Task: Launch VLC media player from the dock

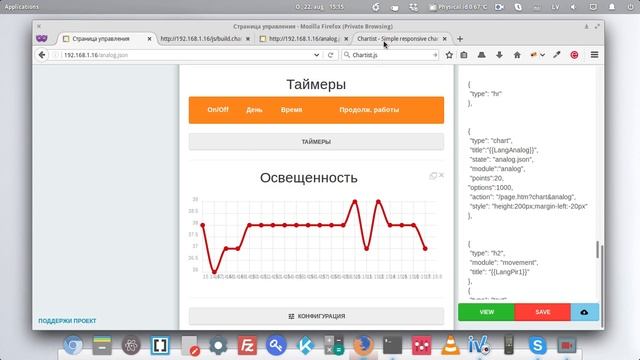Action: click(x=450, y=345)
